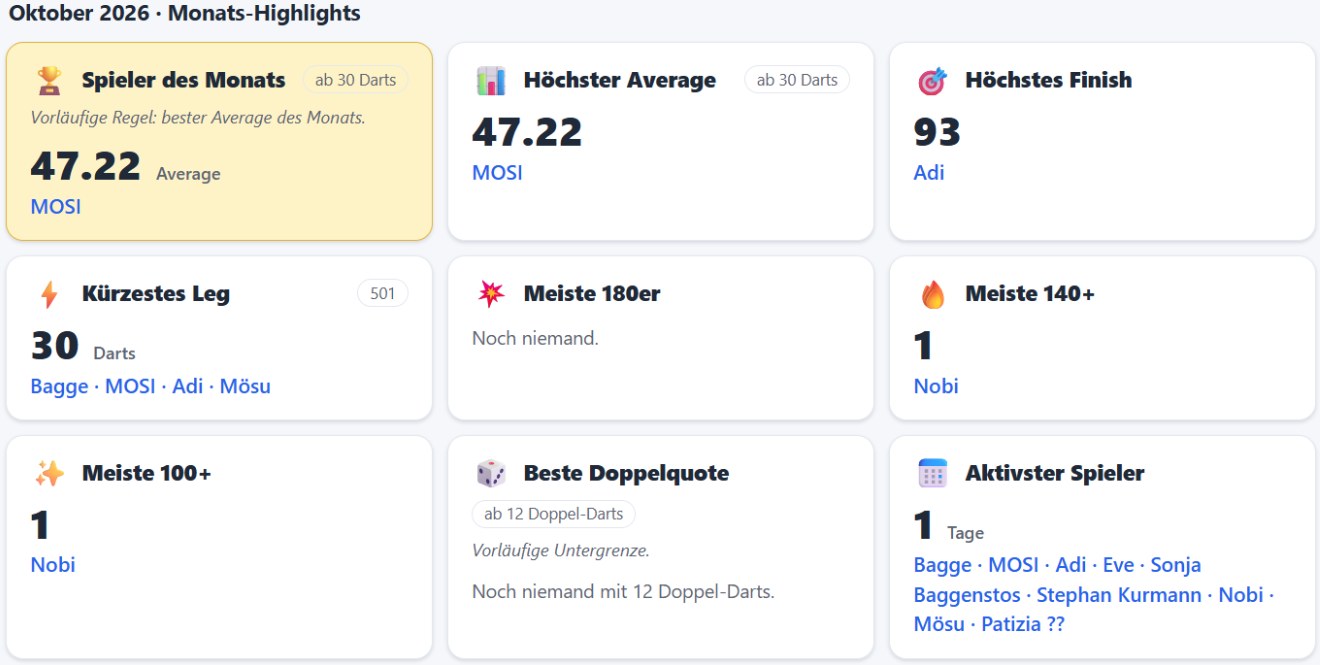Open Adi link under Höchstes Finish
Screen dimensions: 1320x665
[929, 173]
